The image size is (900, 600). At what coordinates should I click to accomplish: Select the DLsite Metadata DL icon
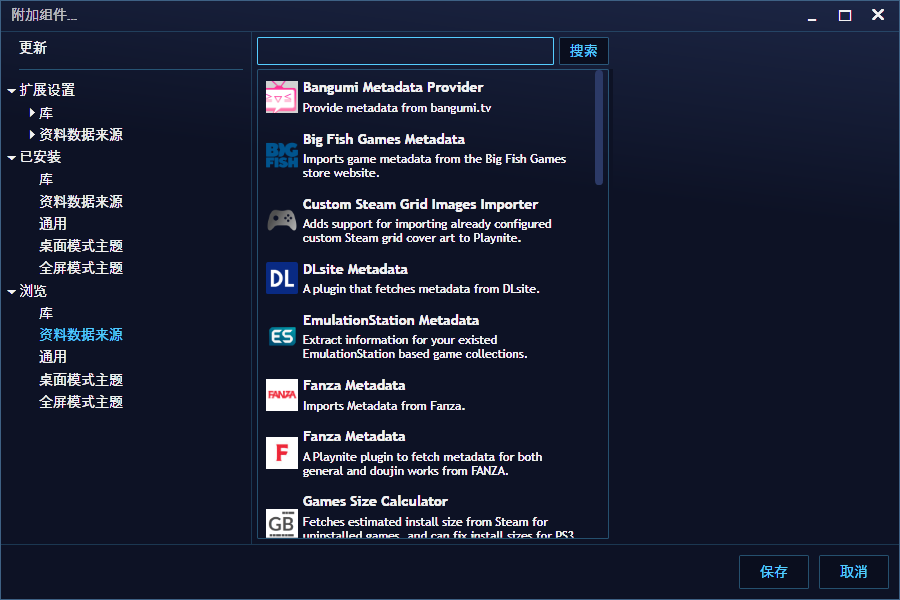(x=281, y=278)
